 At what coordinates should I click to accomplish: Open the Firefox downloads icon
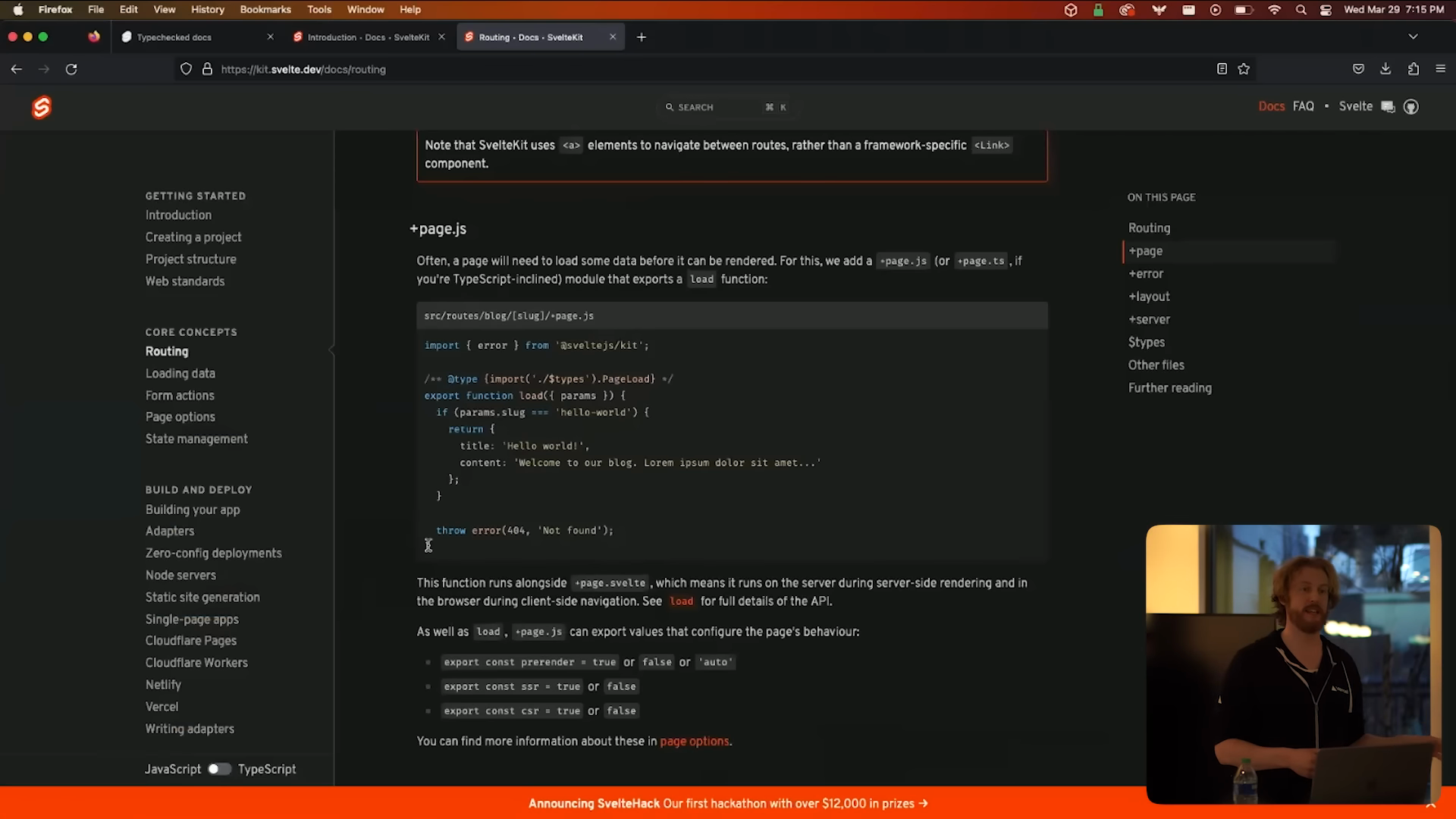click(1385, 69)
